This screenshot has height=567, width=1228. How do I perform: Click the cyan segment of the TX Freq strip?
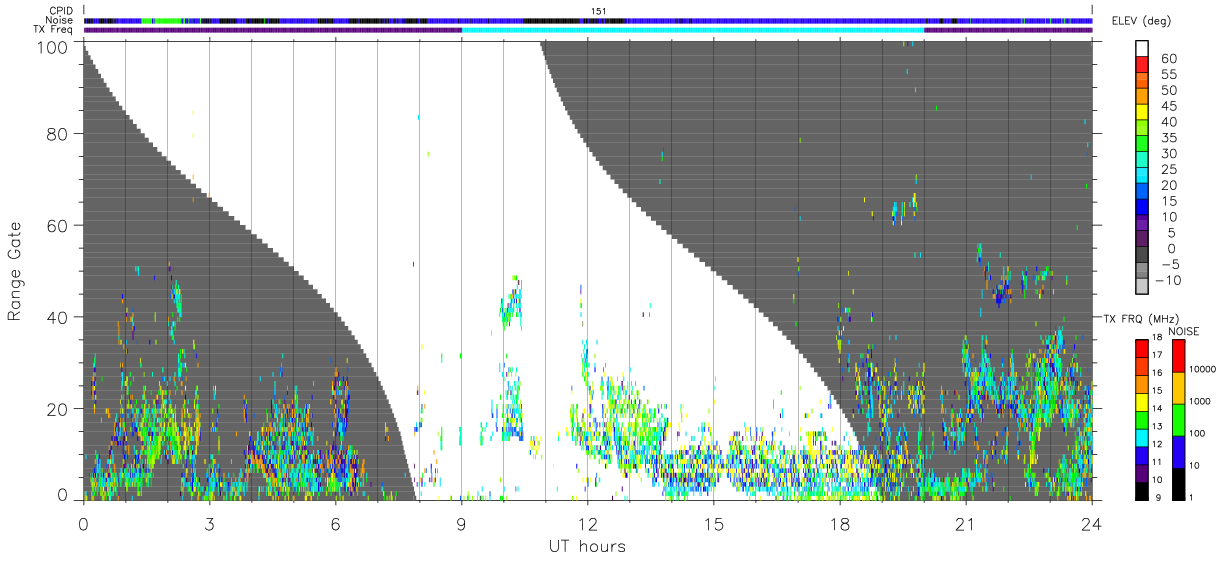click(693, 30)
